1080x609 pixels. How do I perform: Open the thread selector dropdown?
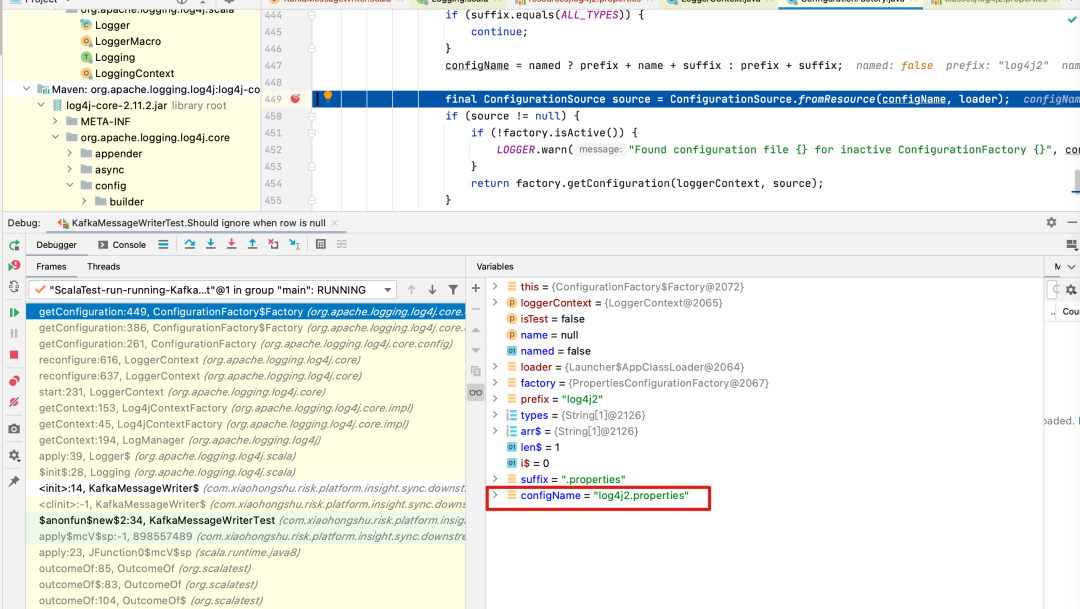point(387,290)
